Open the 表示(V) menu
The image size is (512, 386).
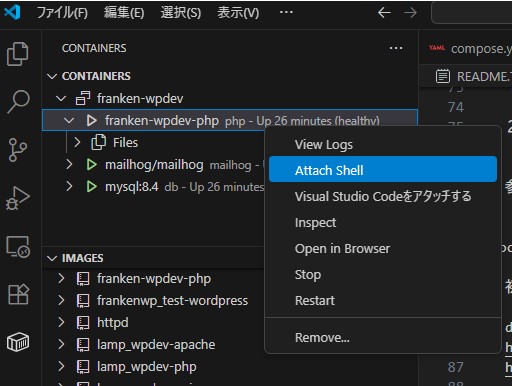coord(238,13)
